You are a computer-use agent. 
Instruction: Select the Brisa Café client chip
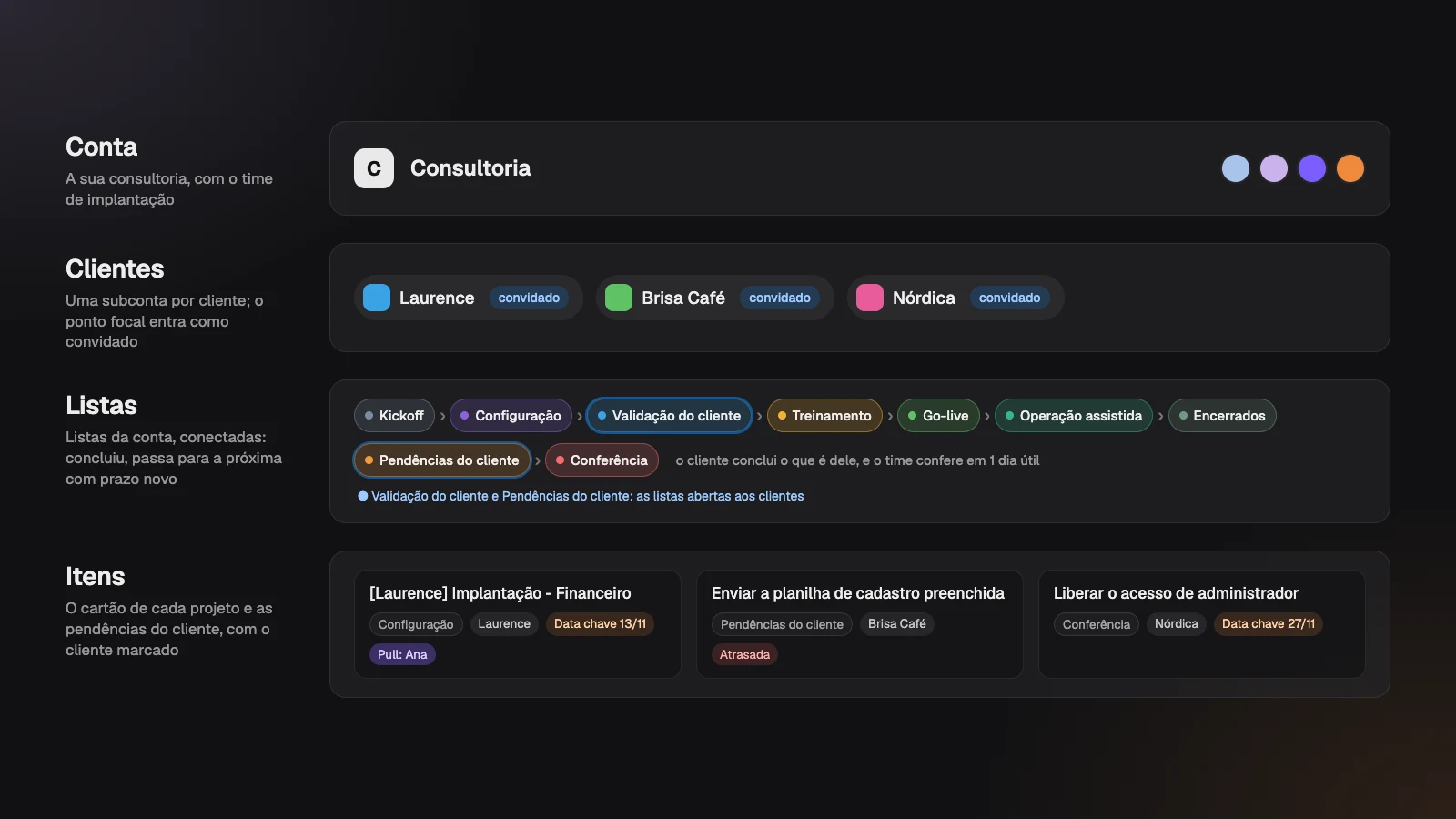point(714,298)
